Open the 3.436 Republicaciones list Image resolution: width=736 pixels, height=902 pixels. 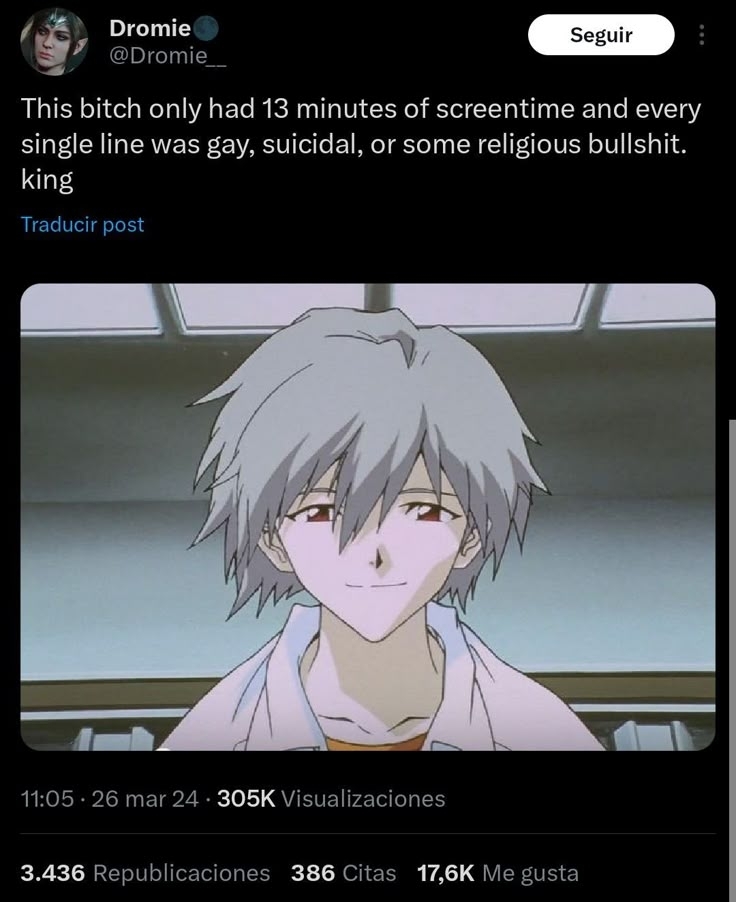point(145,873)
